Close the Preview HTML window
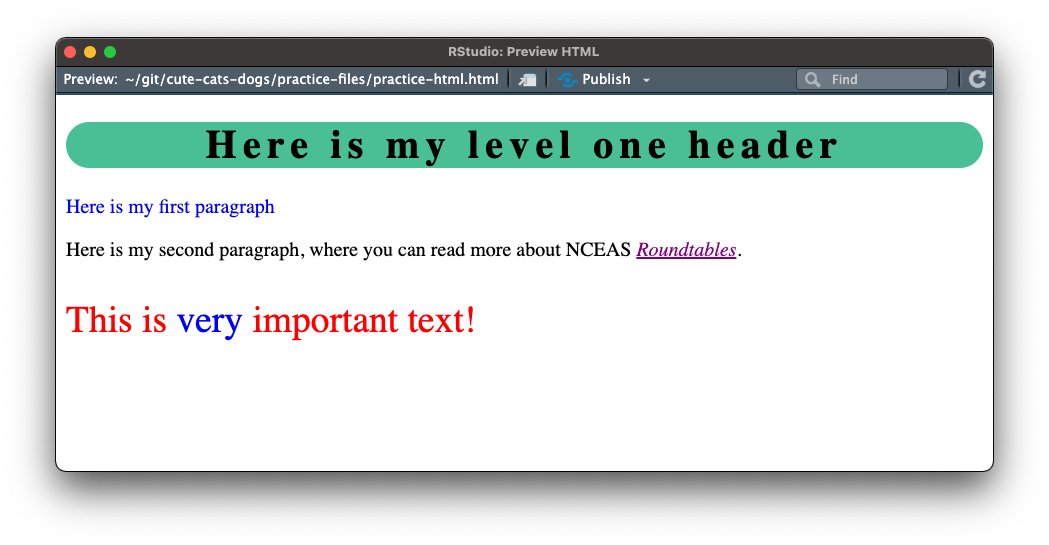This screenshot has height=545, width=1049. [70, 52]
